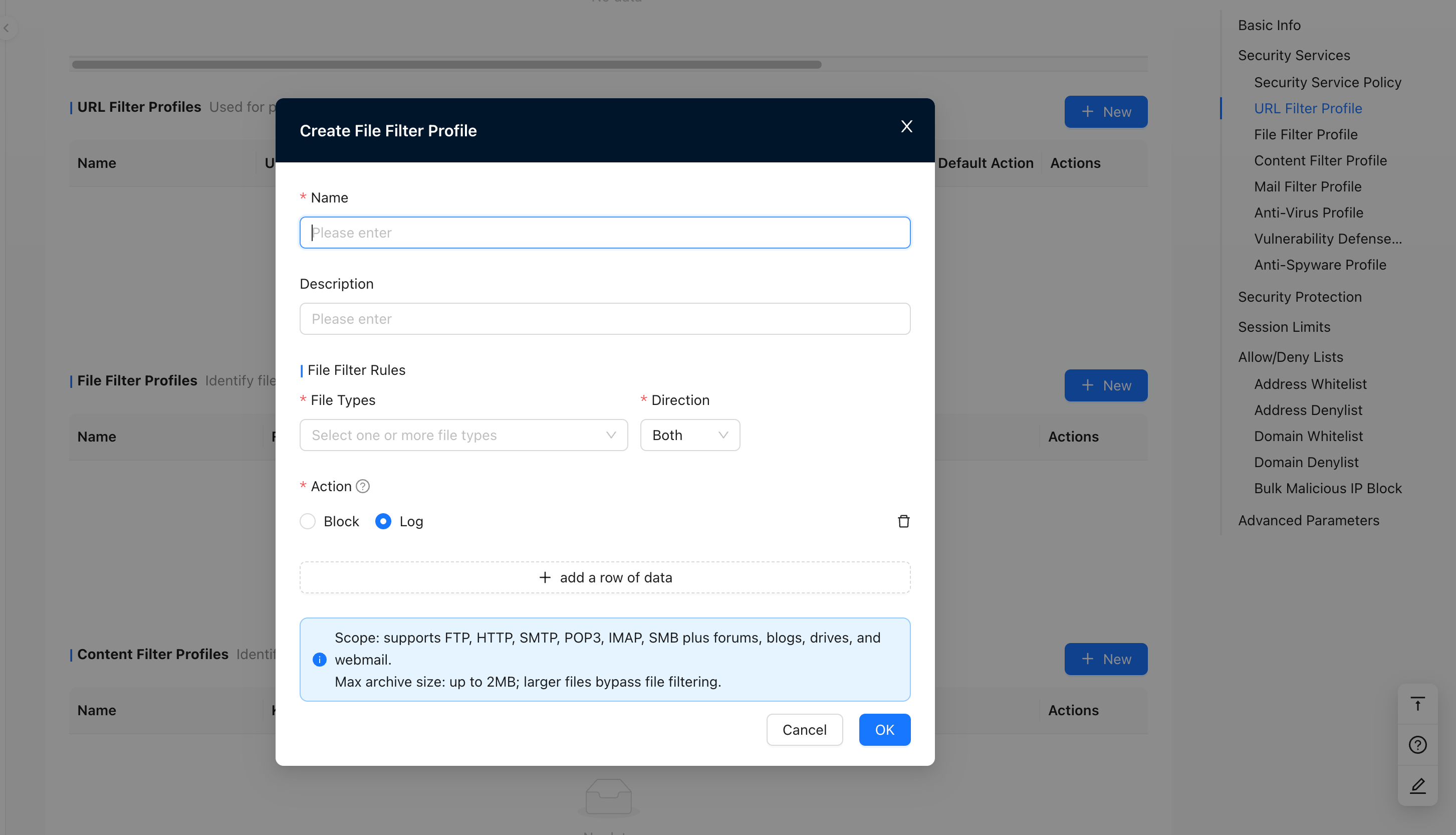Jump to Advanced Parameters section

[x=1309, y=521]
